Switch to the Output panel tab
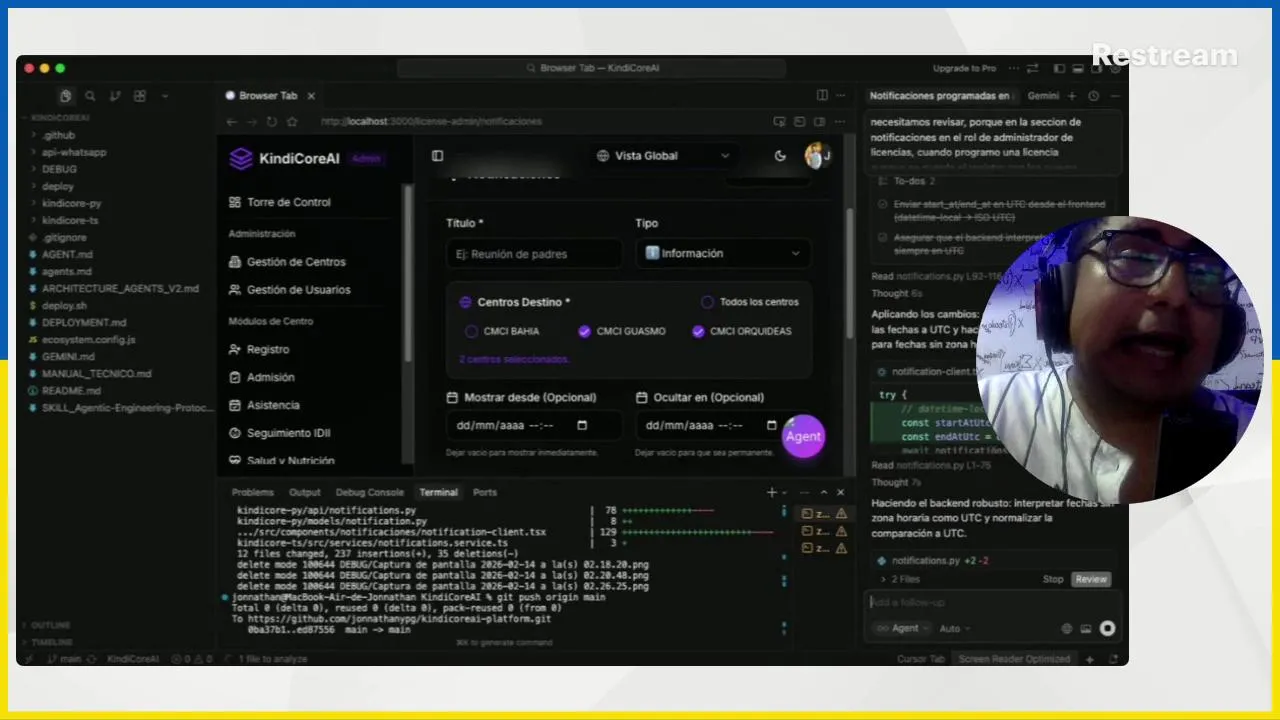Image resolution: width=1280 pixels, height=720 pixels. pos(305,492)
